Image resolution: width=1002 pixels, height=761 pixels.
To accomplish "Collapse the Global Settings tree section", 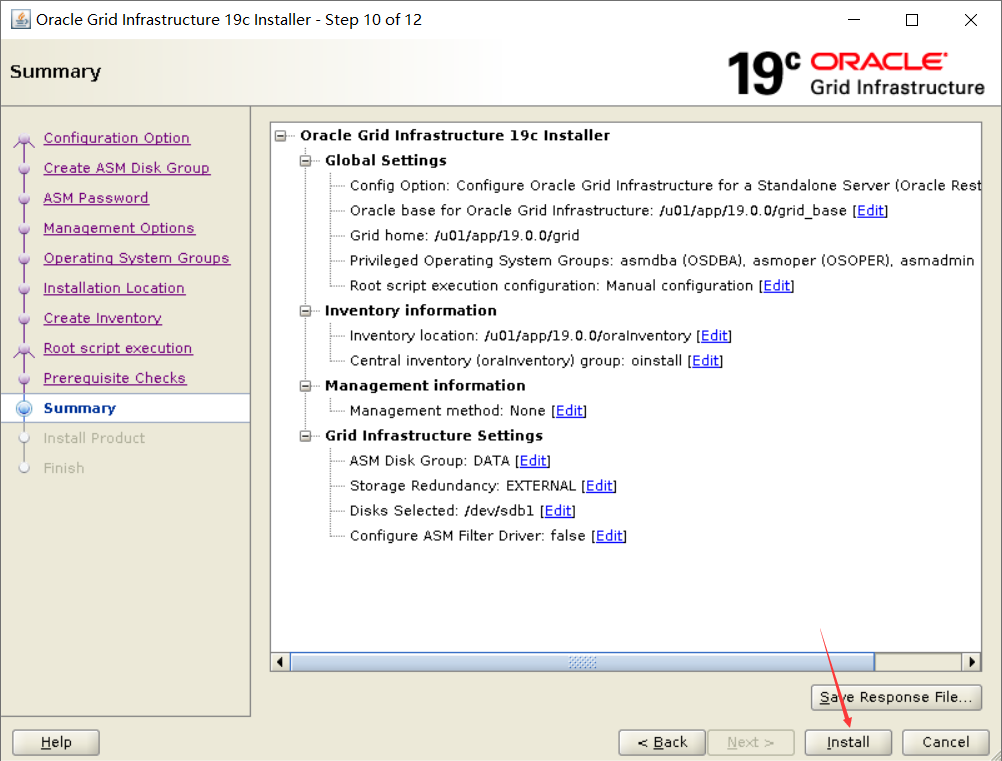I will [305, 160].
